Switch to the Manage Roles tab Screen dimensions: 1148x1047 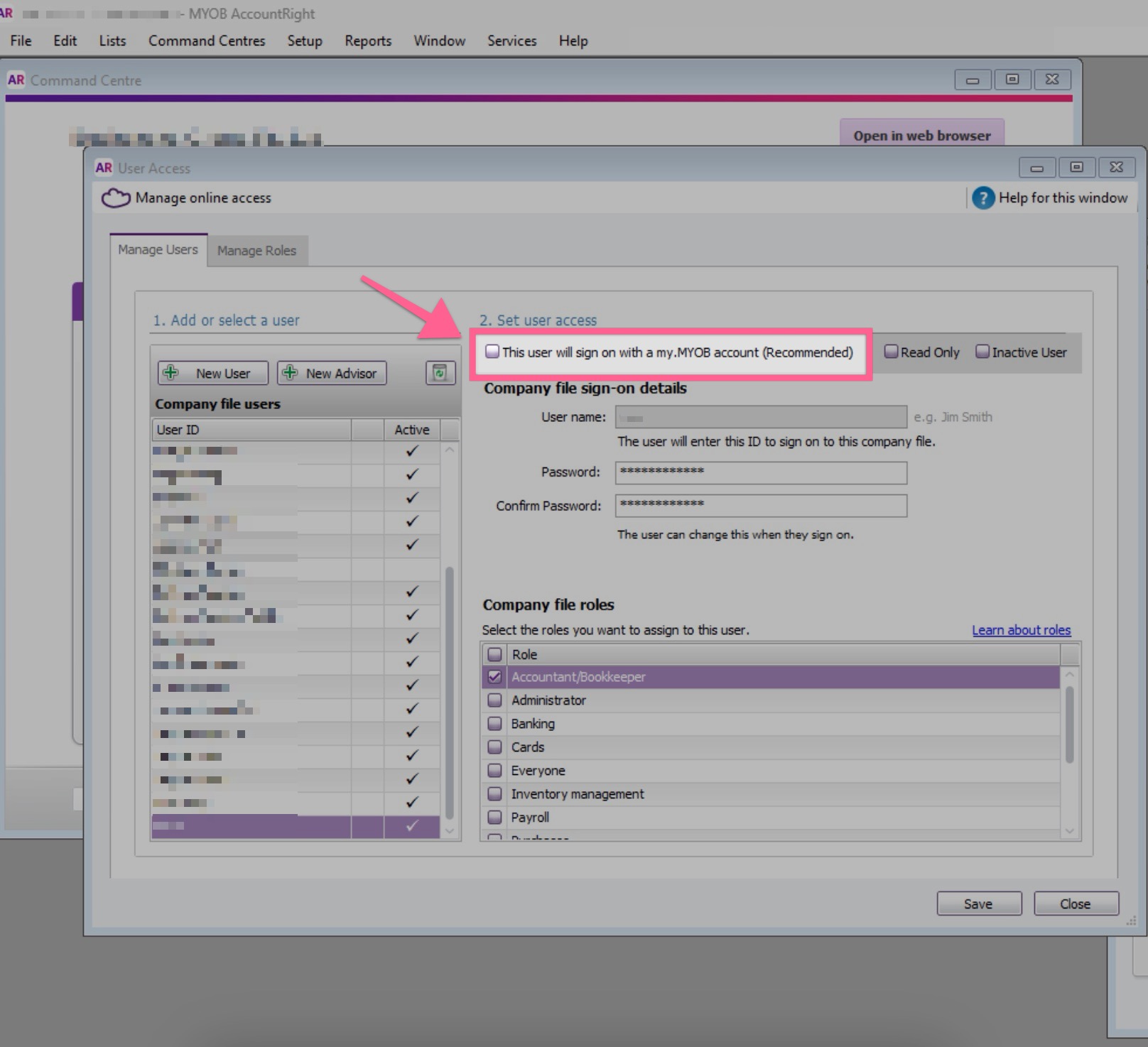point(256,251)
